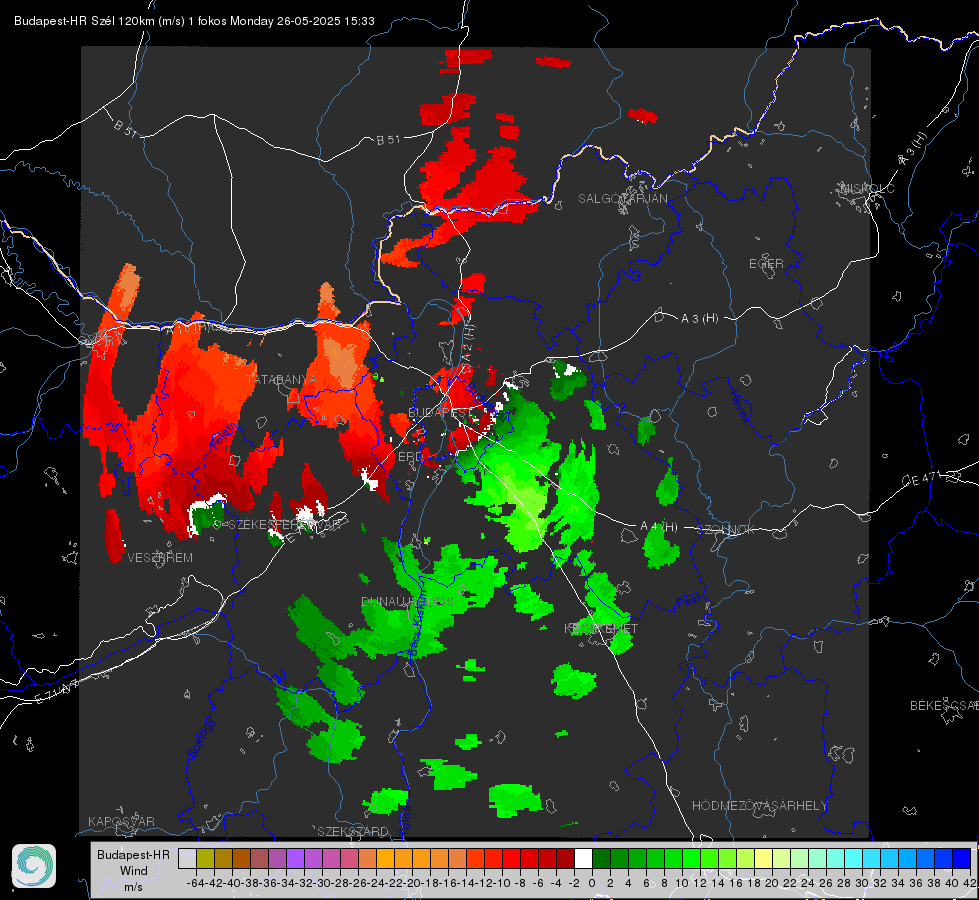Click the 'A 4 (H)' road label
979x900 pixels.
659,527
